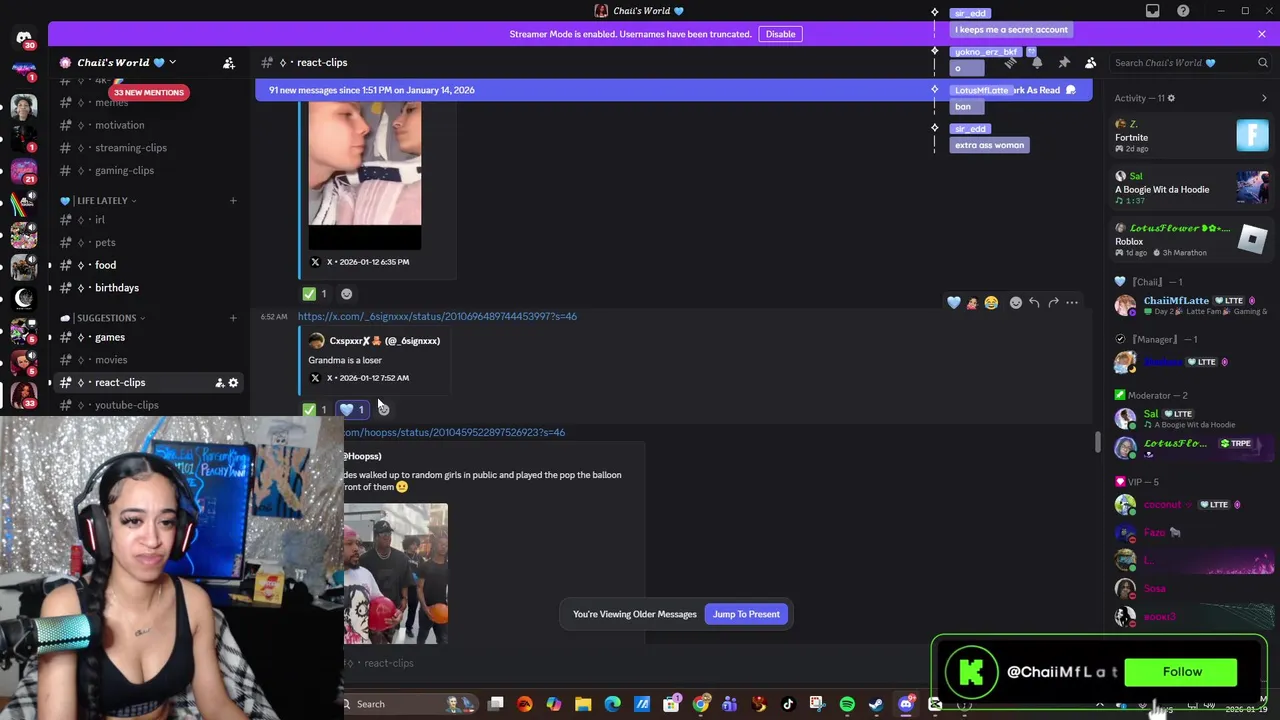This screenshot has width=1280, height=720.
Task: Open ChaiiMfLatte member profile
Action: 1192,306
